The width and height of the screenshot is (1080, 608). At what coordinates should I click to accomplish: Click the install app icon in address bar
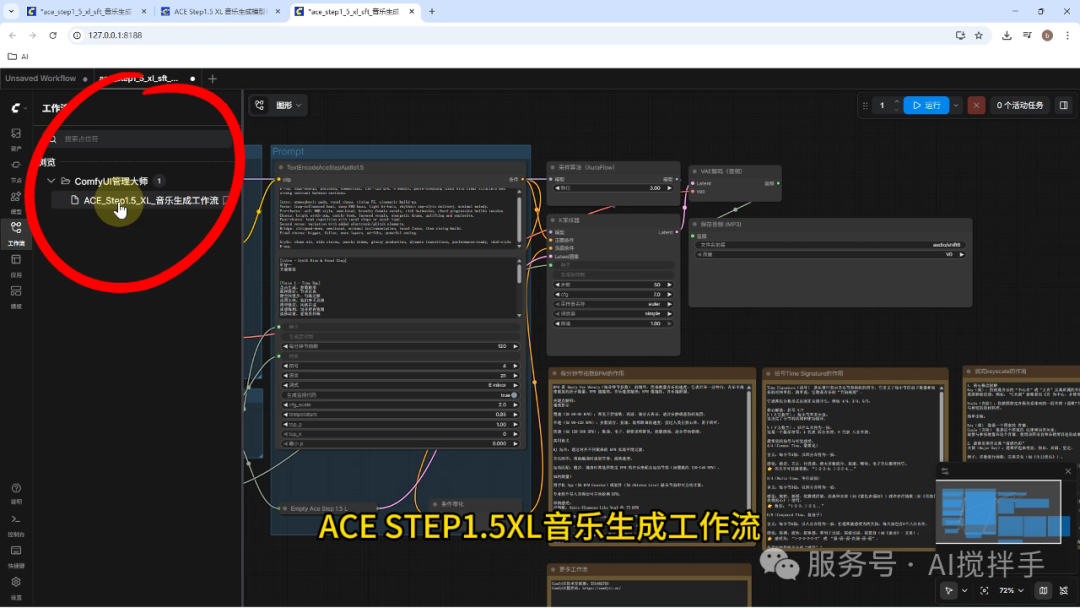pos(960,35)
